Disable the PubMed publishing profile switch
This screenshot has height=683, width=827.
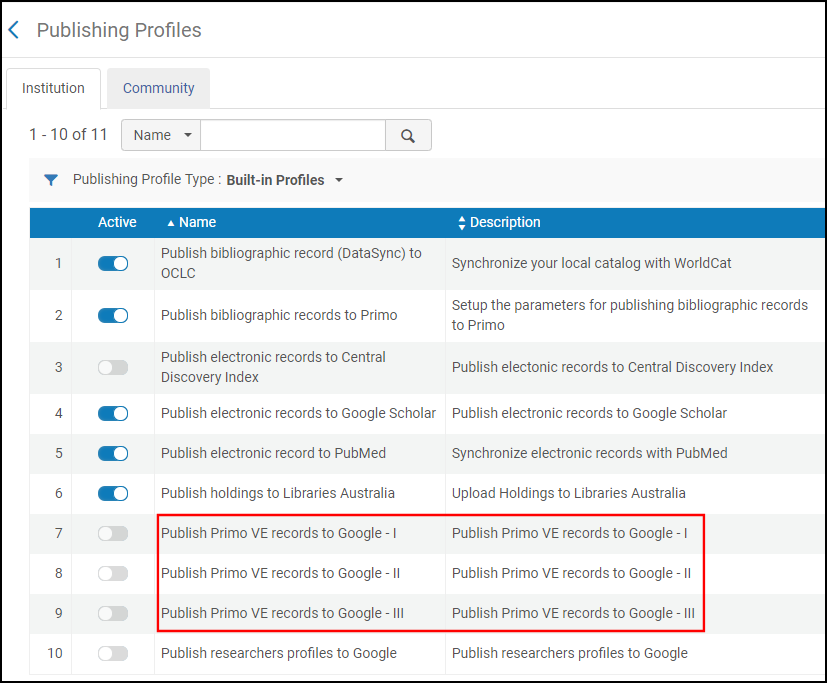click(113, 453)
